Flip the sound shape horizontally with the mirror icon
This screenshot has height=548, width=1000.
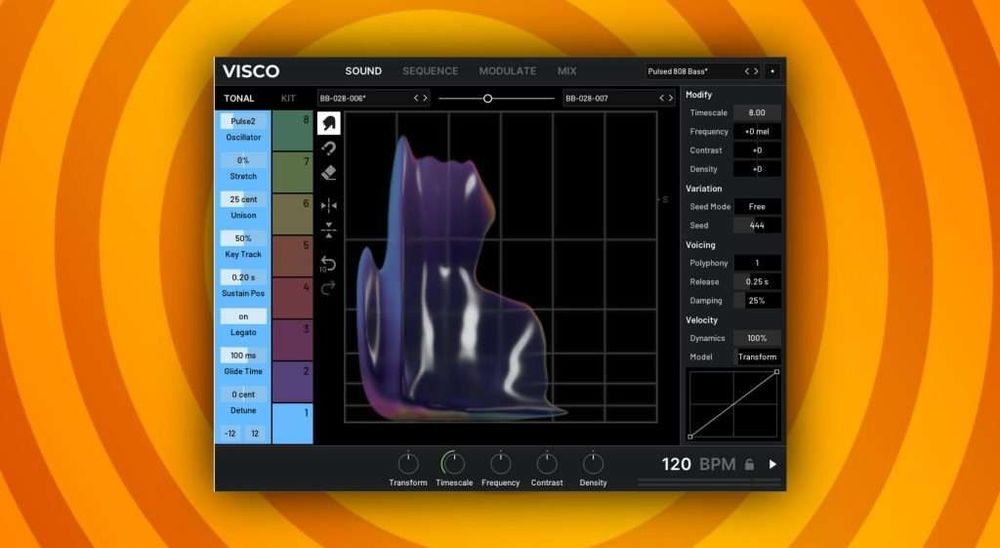[328, 205]
